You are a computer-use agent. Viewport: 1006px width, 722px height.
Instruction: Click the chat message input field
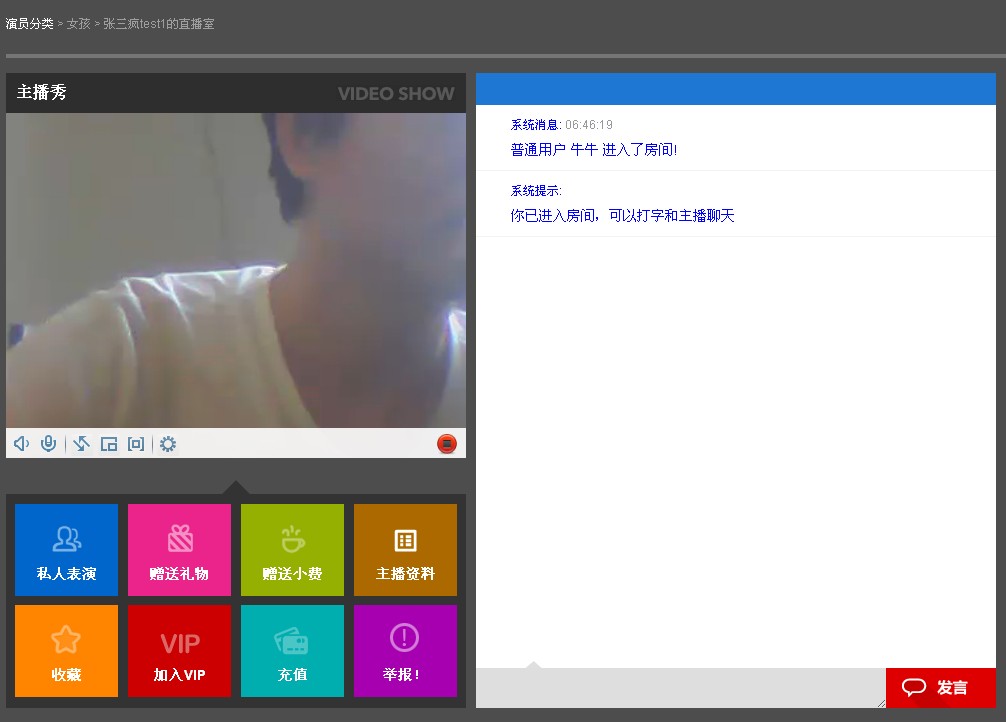click(x=680, y=688)
